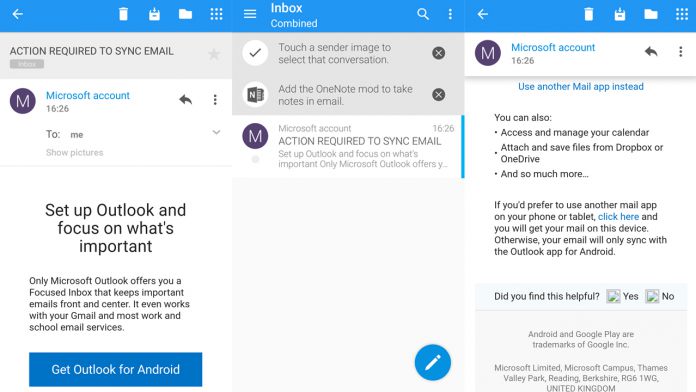Tap OneNote icon in mod suggestion
This screenshot has width=696, height=392.
point(255,95)
